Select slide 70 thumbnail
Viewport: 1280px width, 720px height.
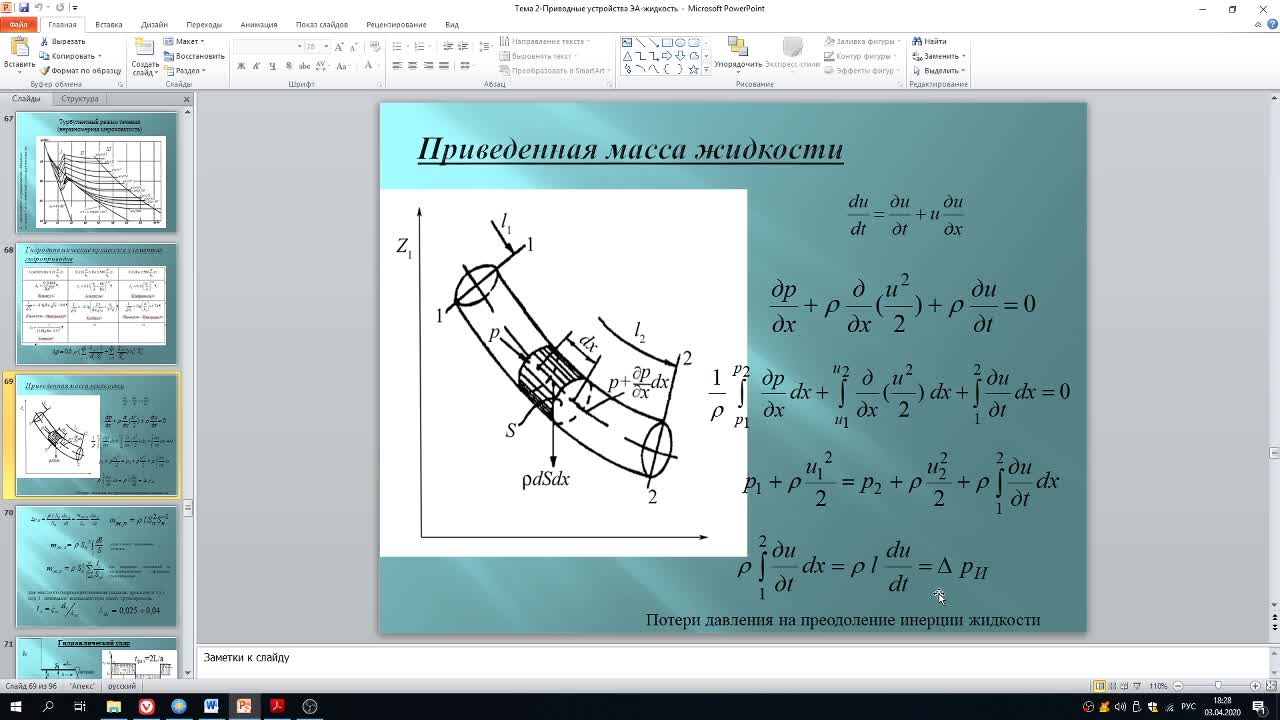pos(96,567)
